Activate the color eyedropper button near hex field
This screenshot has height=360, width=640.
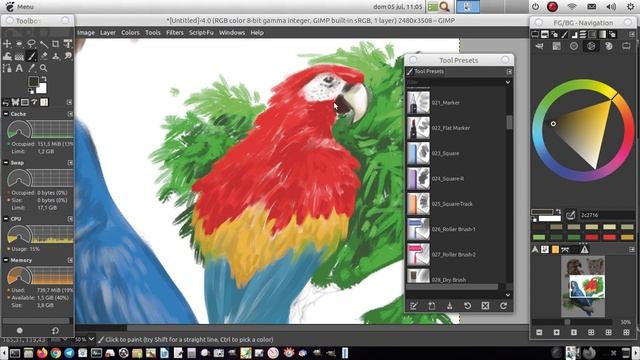click(570, 215)
